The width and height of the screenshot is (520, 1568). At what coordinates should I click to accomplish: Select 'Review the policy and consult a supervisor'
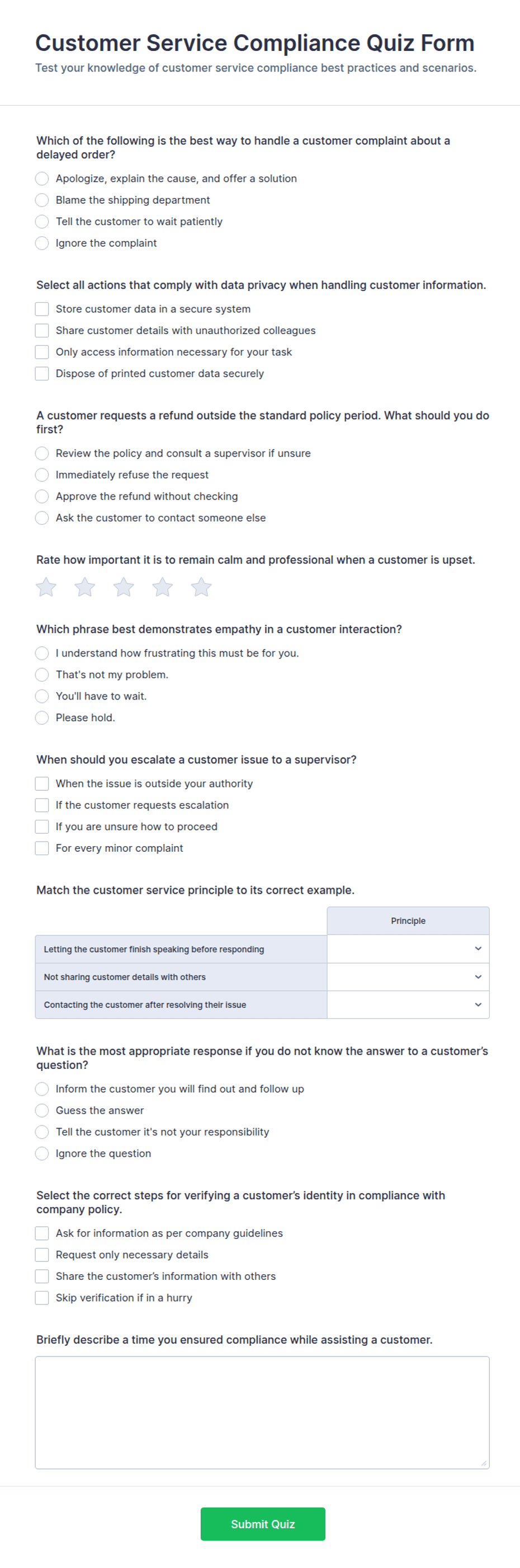[x=42, y=453]
